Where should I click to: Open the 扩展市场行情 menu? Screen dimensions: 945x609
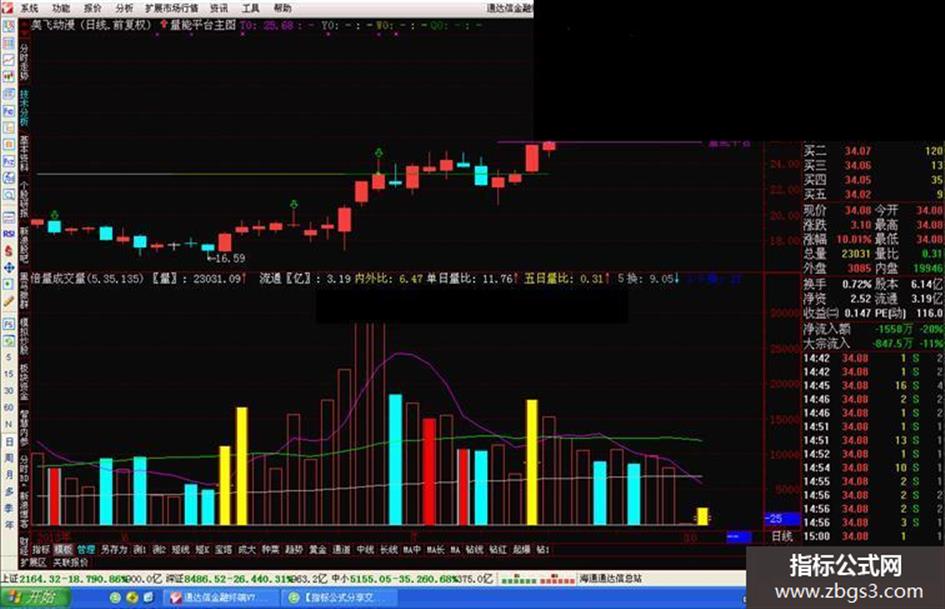[x=171, y=8]
